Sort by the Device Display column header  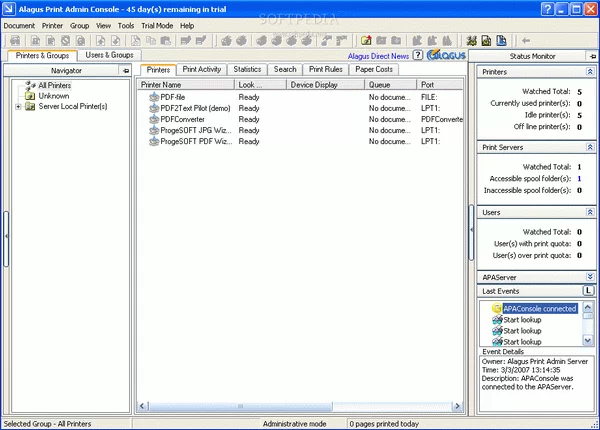pos(325,85)
